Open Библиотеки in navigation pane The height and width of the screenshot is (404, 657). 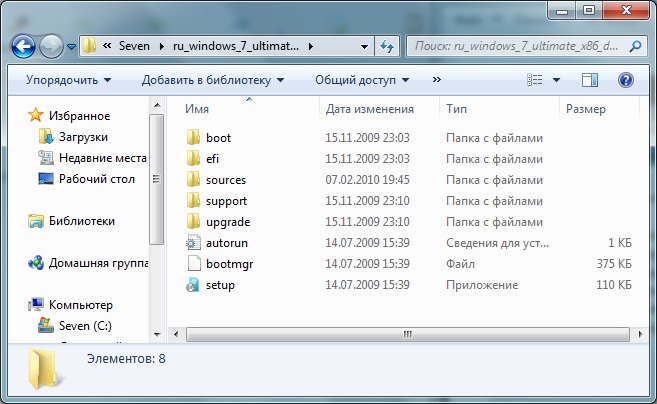coord(82,221)
